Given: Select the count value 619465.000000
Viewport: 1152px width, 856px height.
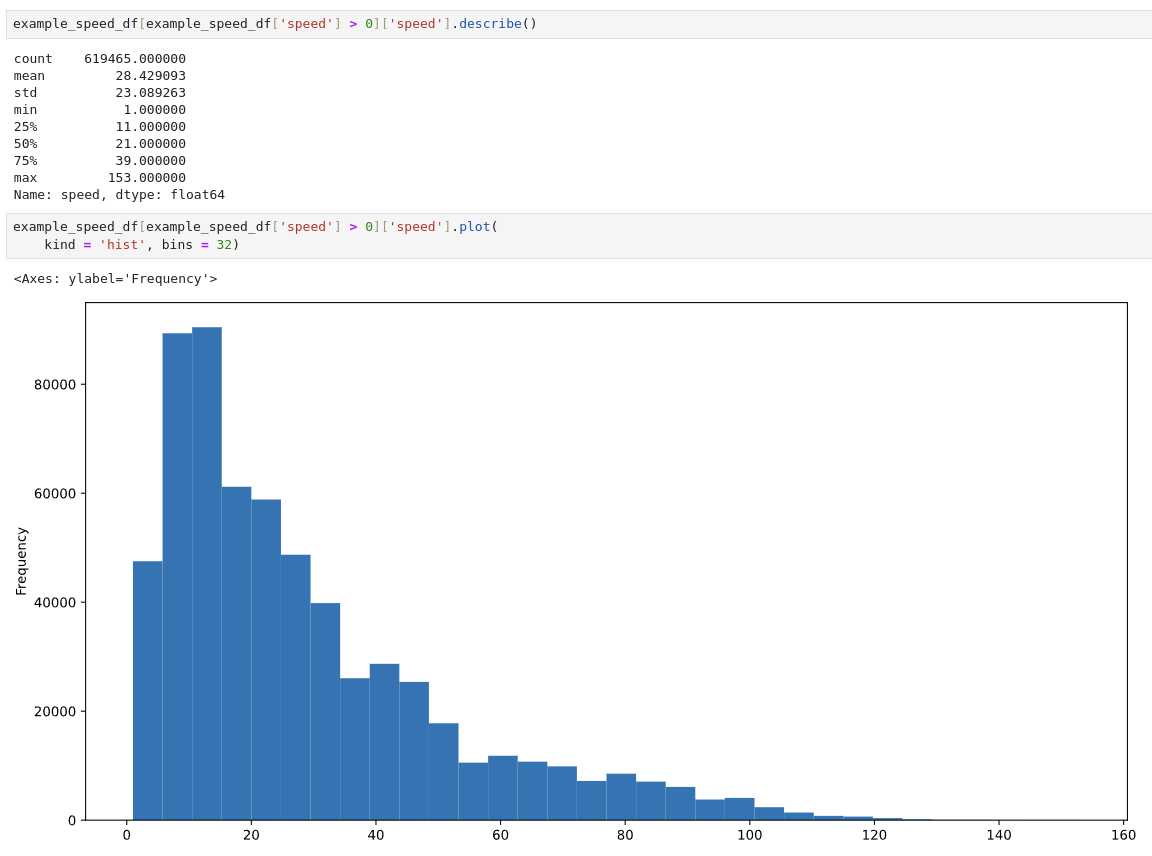Looking at the screenshot, I should [135, 59].
